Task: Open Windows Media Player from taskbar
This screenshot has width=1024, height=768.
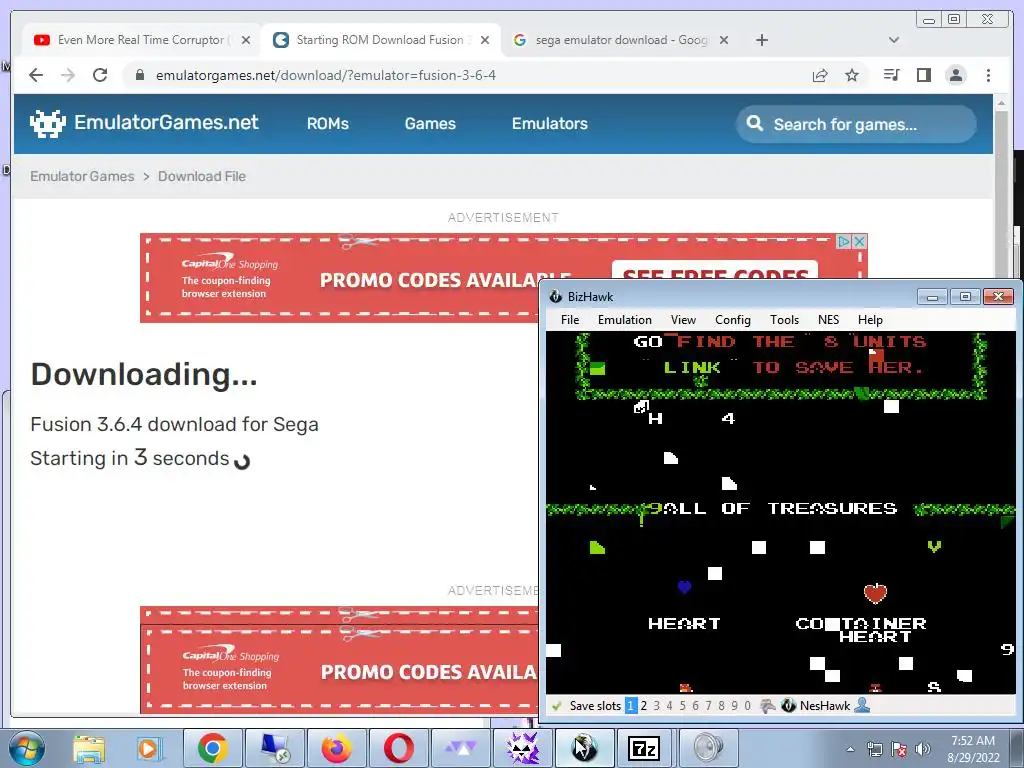Action: click(x=150, y=748)
